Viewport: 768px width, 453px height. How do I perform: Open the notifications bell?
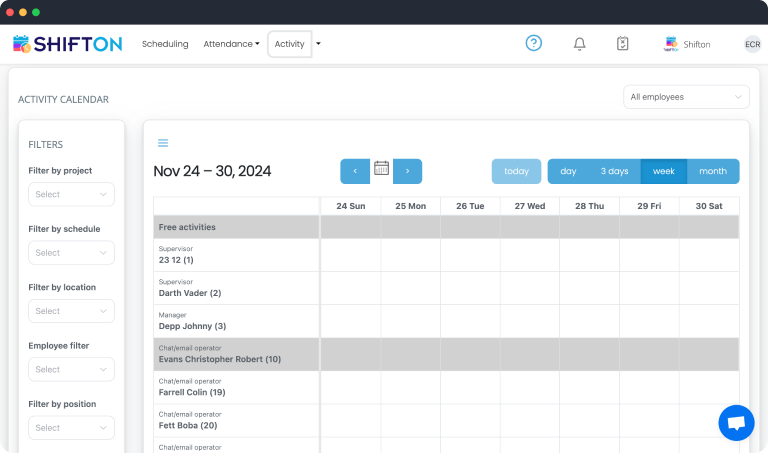579,44
